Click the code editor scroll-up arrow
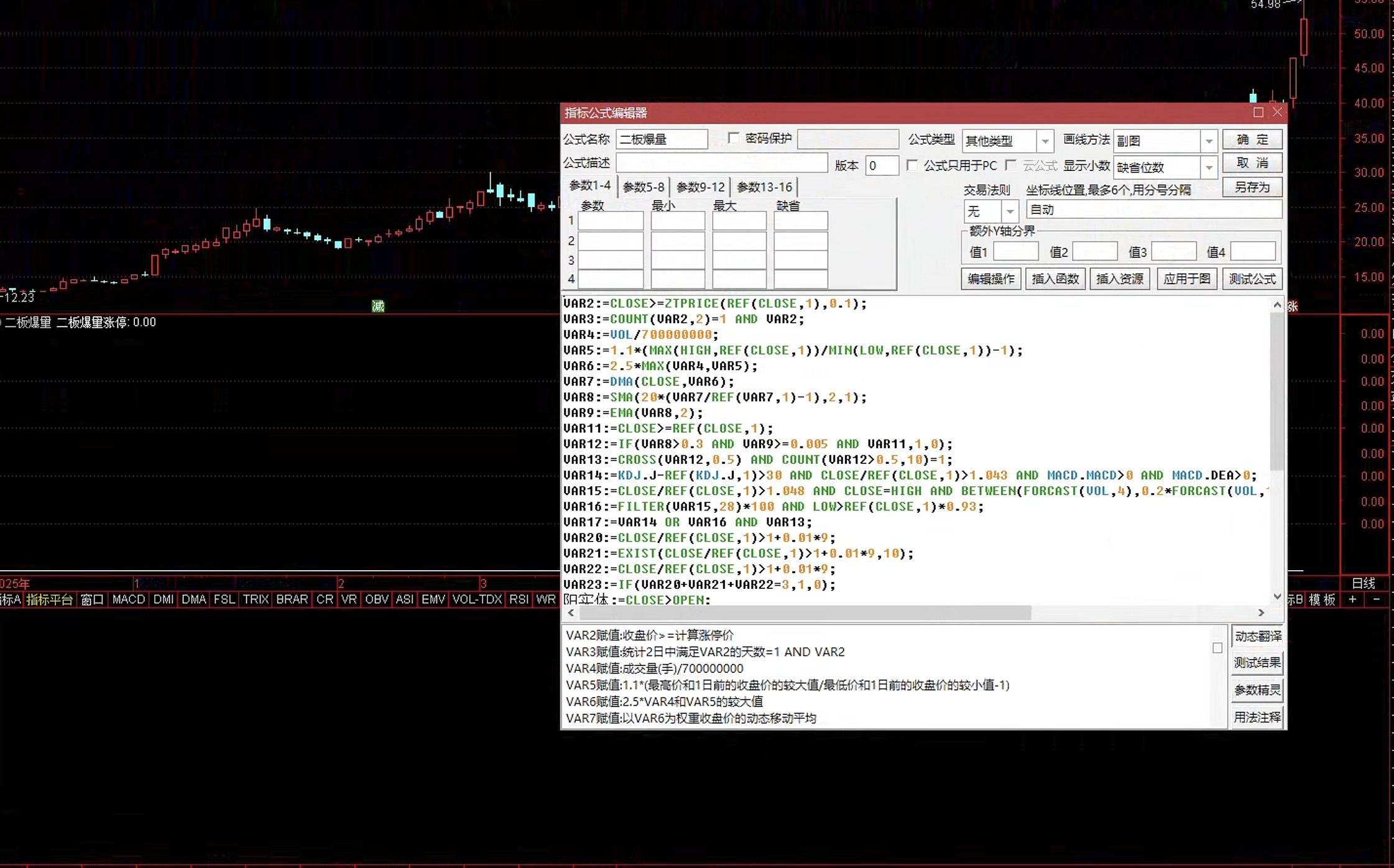Viewport: 1394px width, 868px height. (1277, 305)
